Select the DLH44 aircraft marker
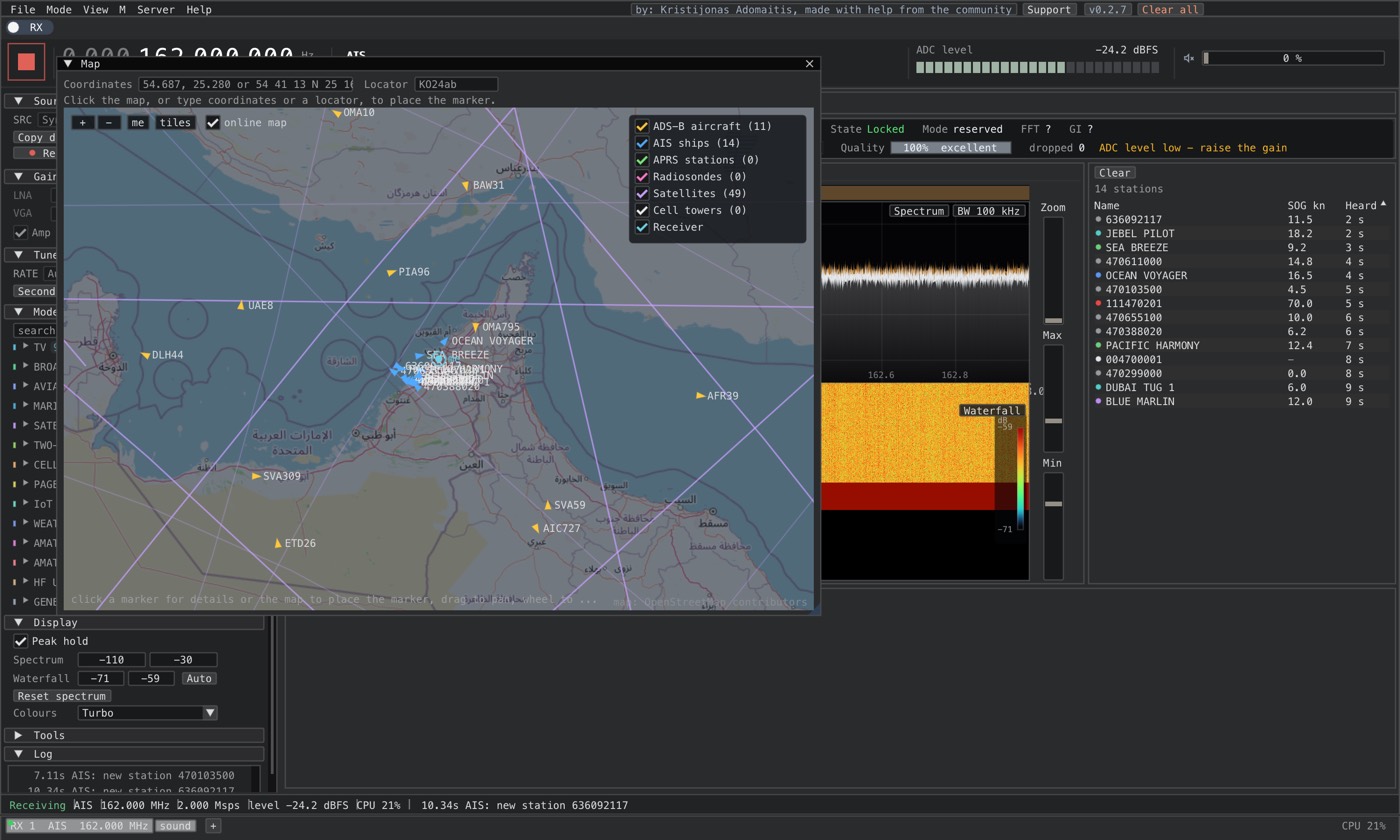Screen dimensions: 1400x840 coord(146,355)
